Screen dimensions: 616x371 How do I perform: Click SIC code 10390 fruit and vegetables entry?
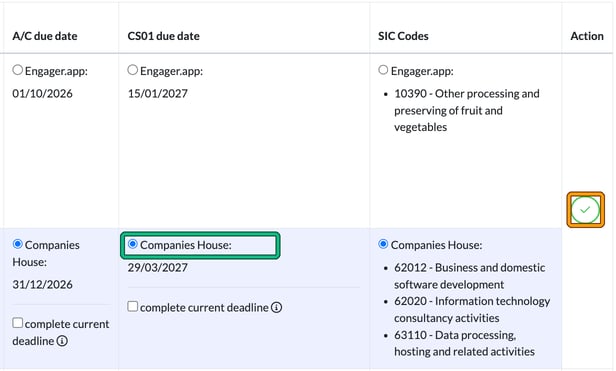pyautogui.click(x=467, y=110)
